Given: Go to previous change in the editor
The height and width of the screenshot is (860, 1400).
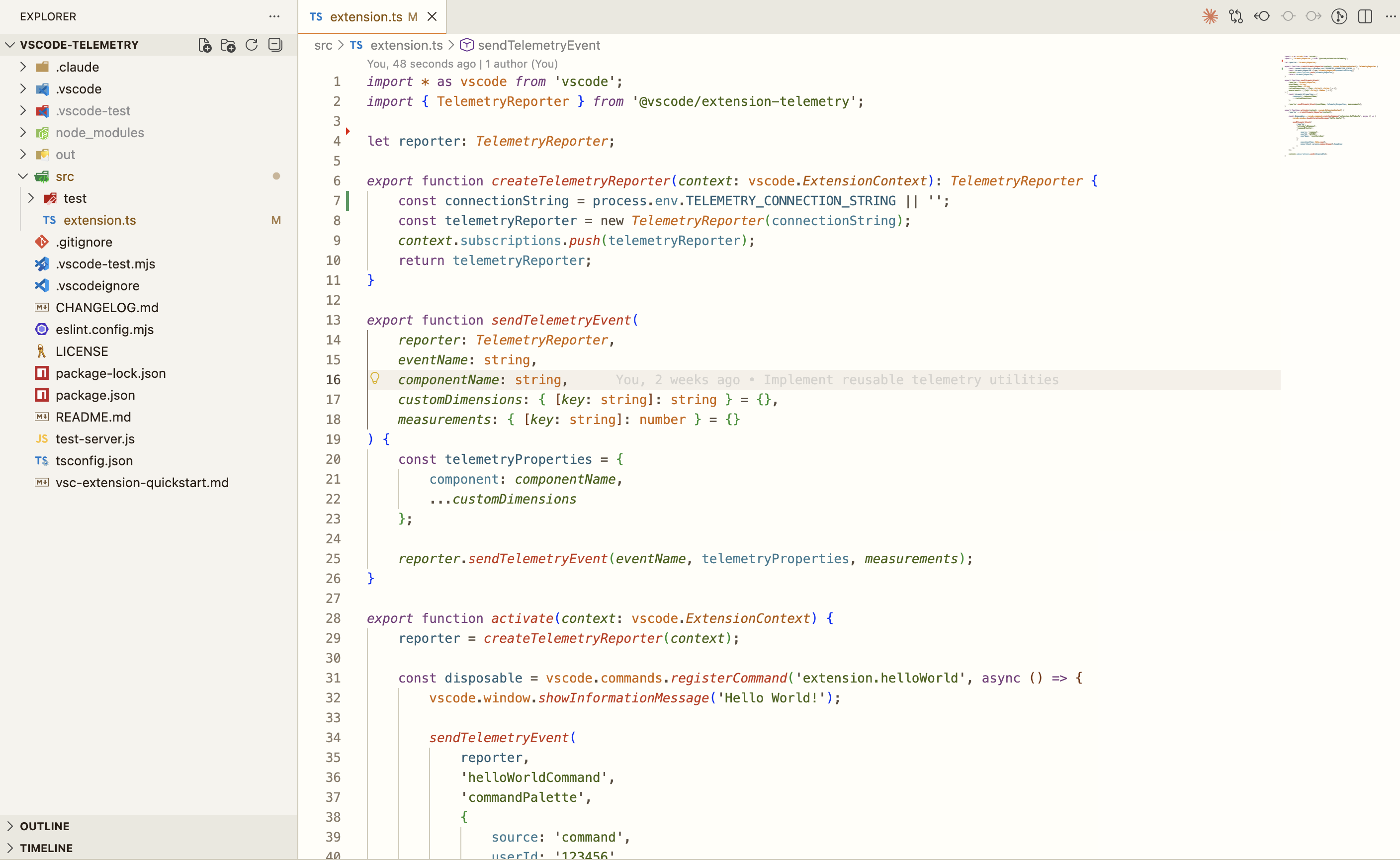Looking at the screenshot, I should [1262, 16].
